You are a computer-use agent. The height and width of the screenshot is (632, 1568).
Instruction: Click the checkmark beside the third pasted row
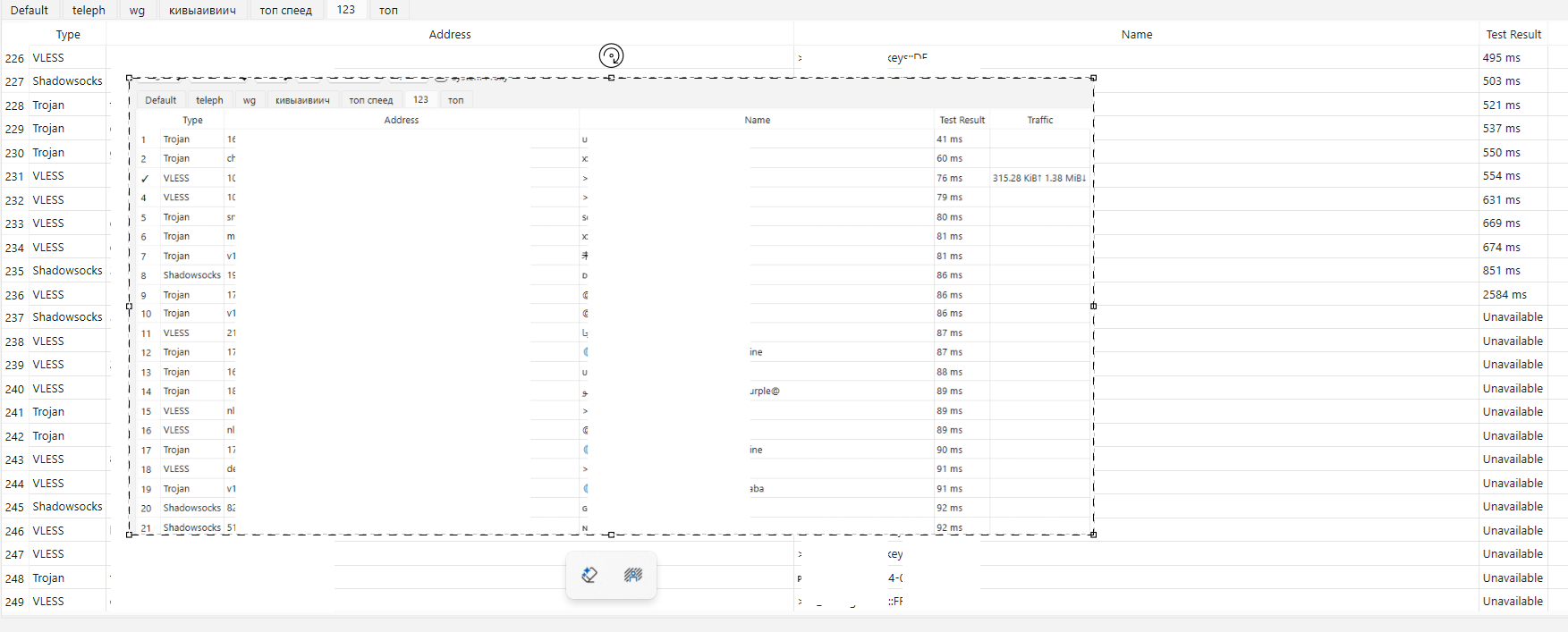click(x=144, y=179)
